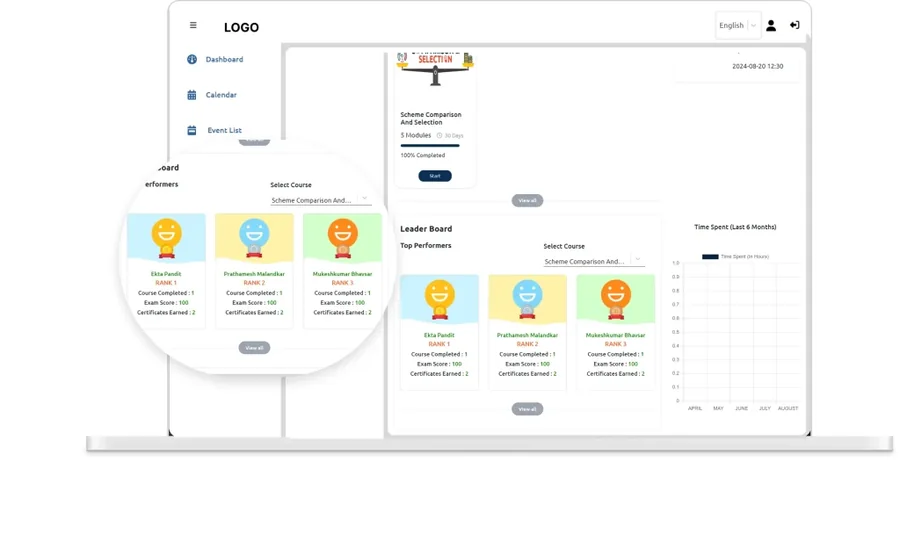Click View all in the magnified circle
This screenshot has height=556, width=900.
pyautogui.click(x=254, y=348)
